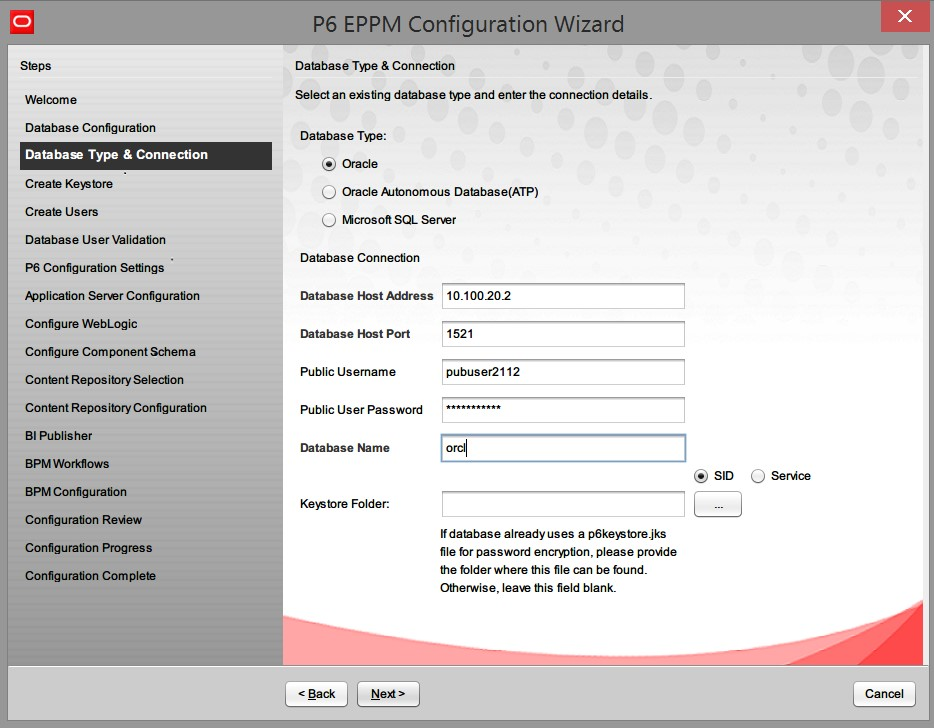Click the empty Keystore Folder field
934x728 pixels.
563,504
